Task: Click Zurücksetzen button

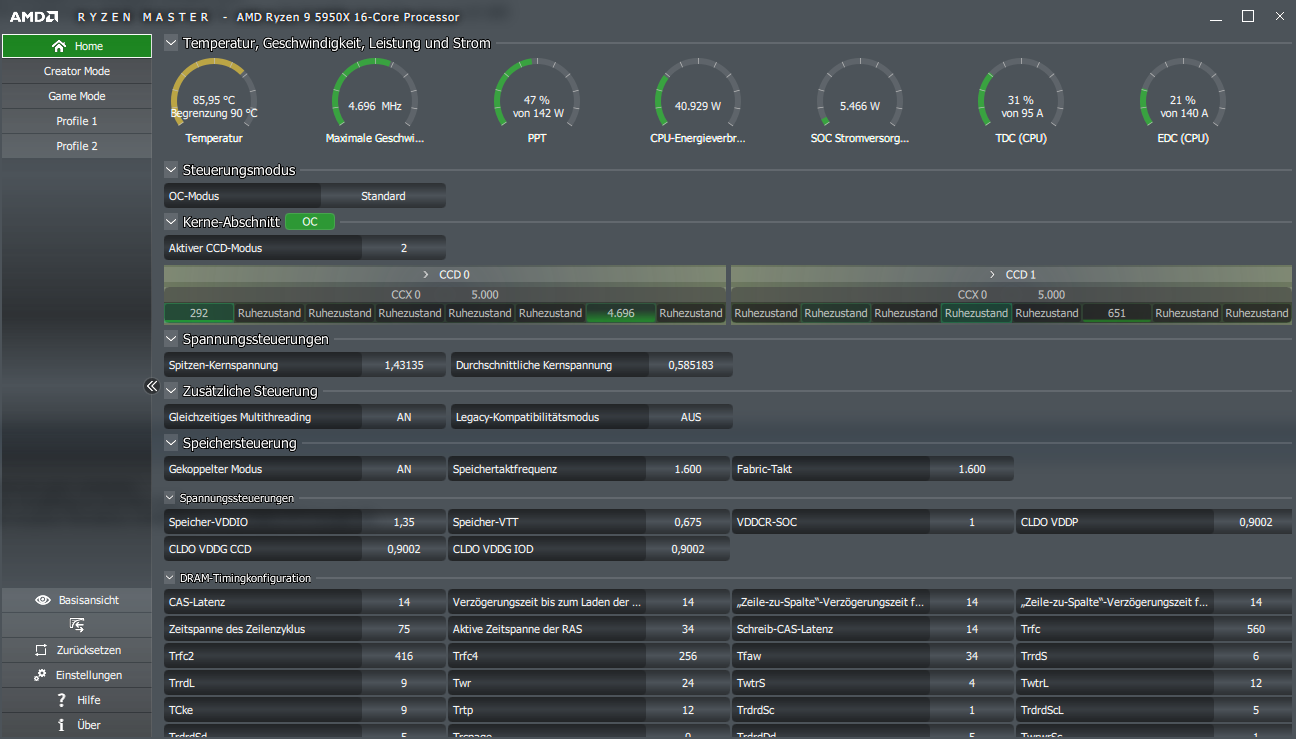Action: click(x=77, y=650)
